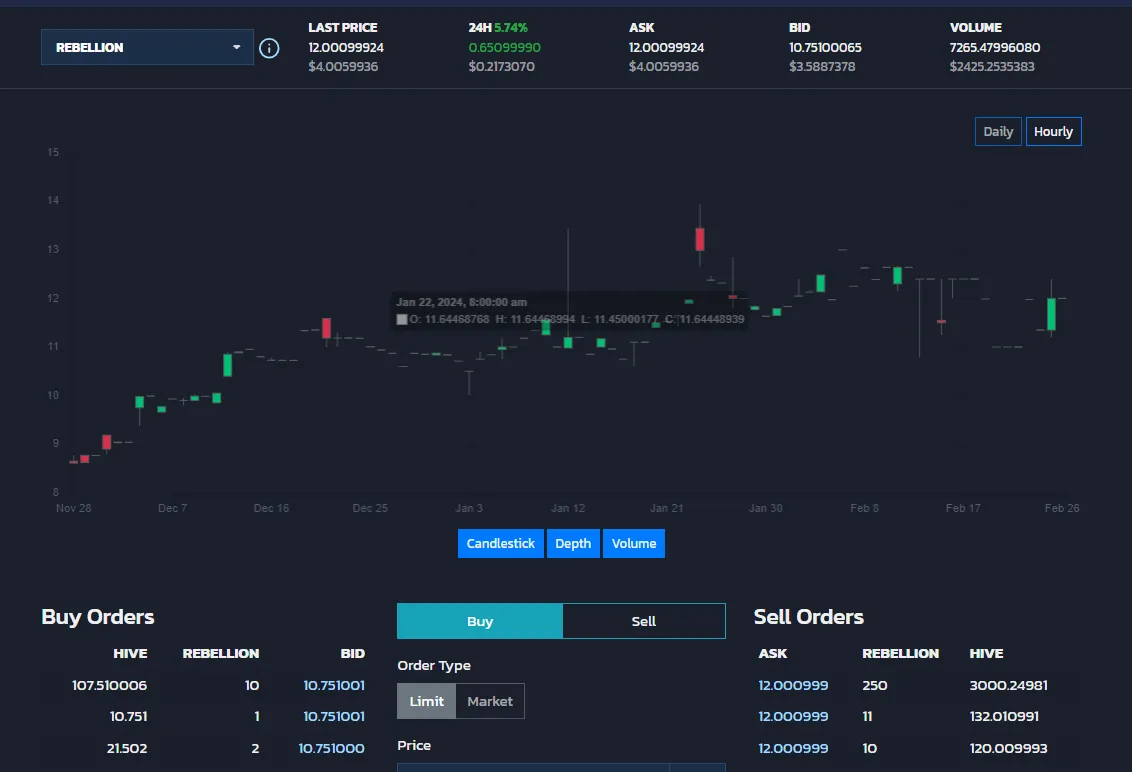This screenshot has height=772, width=1132.
Task: Click the VOLUME value 7265.47996080
Action: click(995, 48)
